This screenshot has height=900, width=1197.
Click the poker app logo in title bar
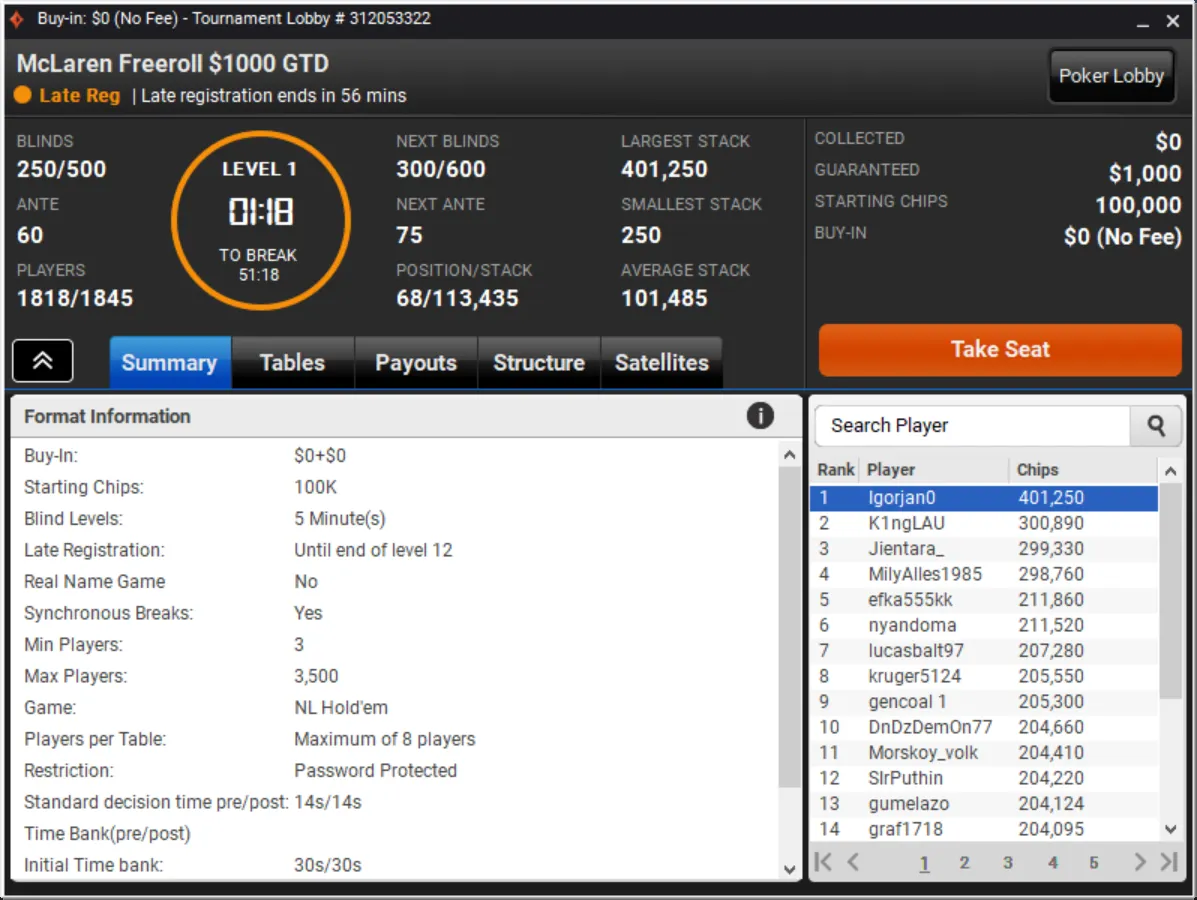[17, 19]
